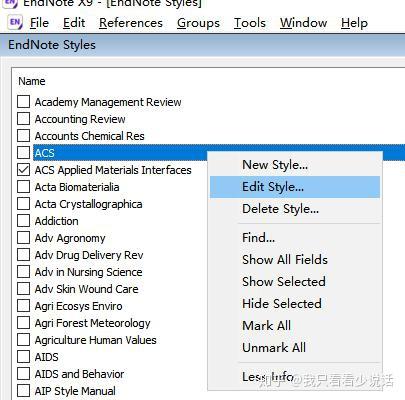The height and width of the screenshot is (400, 405).
Task: Open the Help menu
Action: [x=354, y=23]
